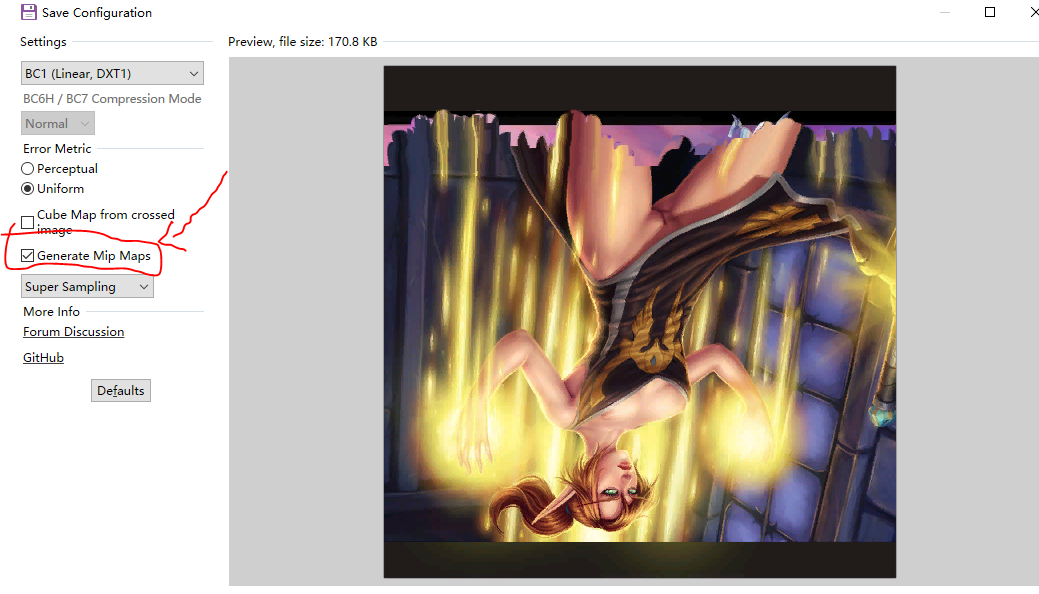Open the BC1 (Linear, DXT1) format dropdown

tap(112, 73)
